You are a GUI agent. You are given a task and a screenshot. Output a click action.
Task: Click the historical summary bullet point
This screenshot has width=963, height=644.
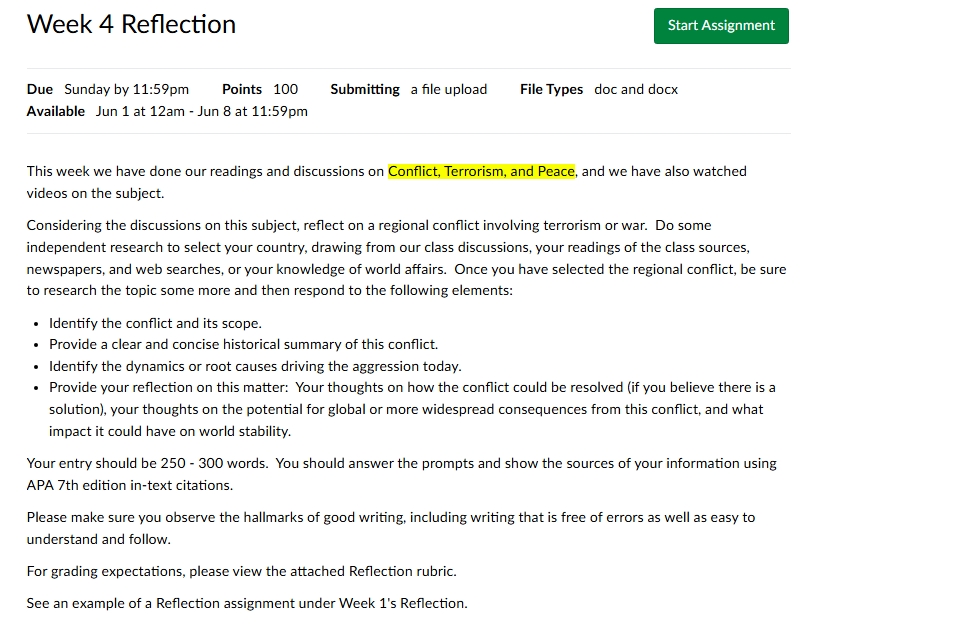click(x=243, y=344)
